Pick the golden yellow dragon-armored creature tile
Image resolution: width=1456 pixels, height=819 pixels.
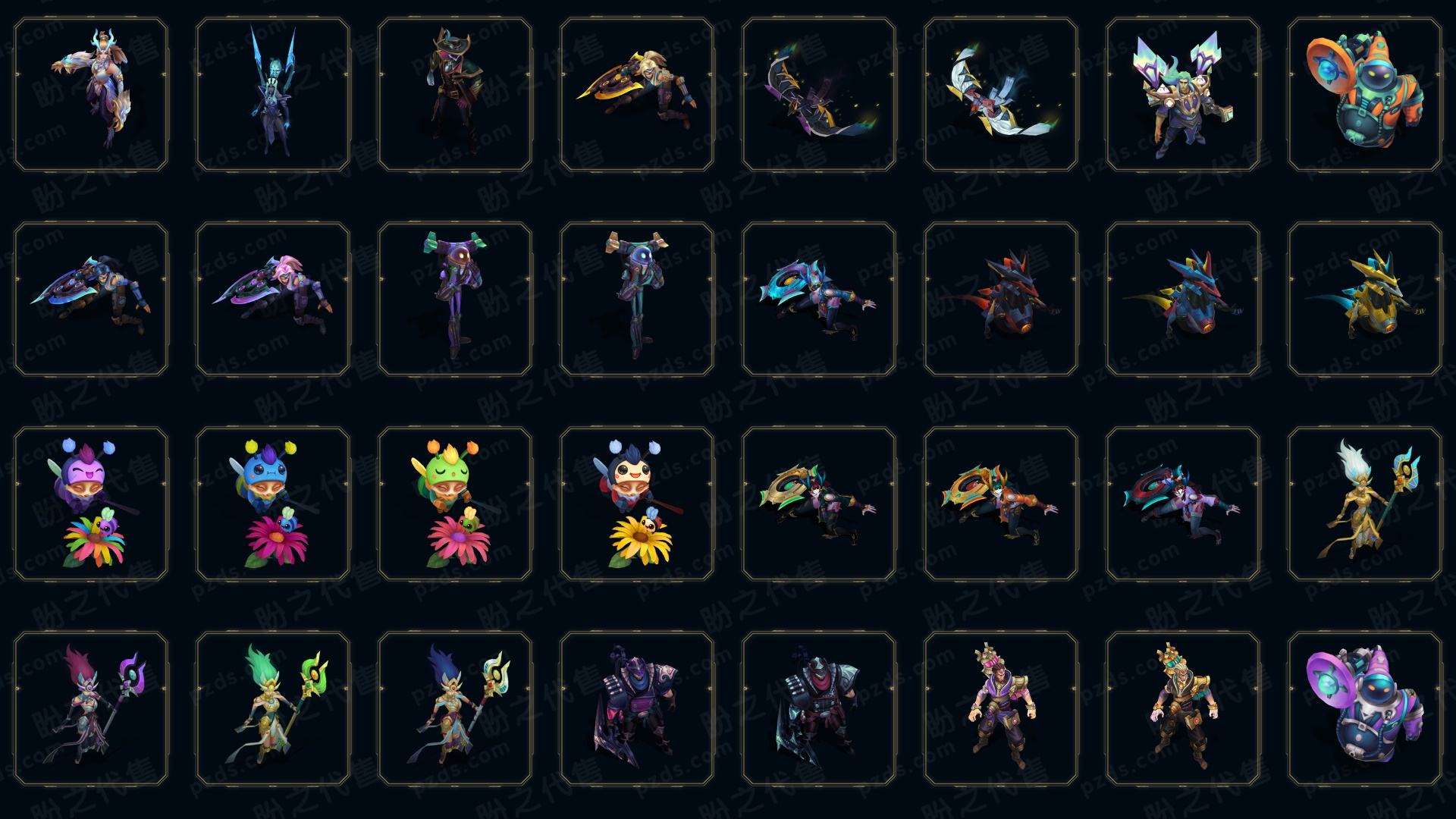click(1364, 300)
